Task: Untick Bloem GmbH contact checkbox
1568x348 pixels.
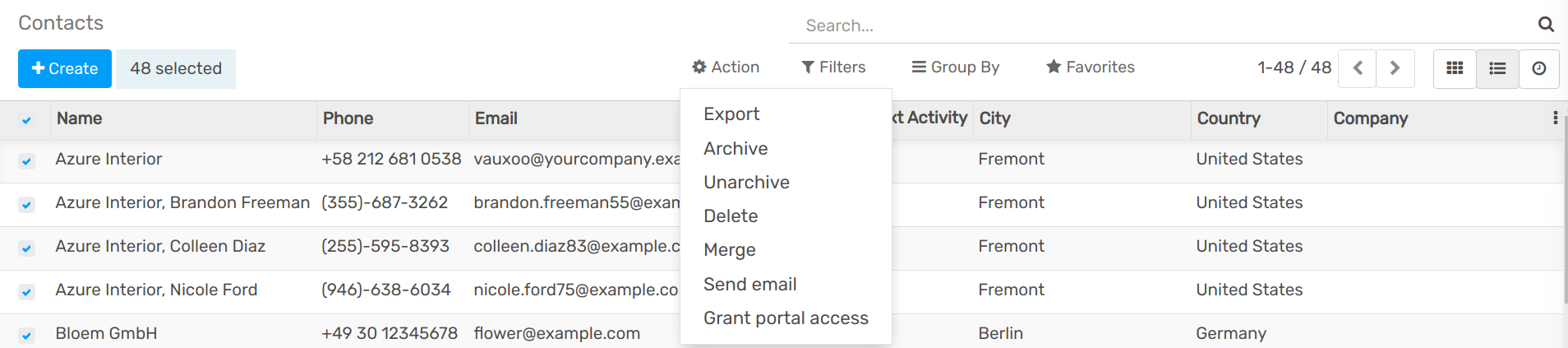Action: point(26,336)
